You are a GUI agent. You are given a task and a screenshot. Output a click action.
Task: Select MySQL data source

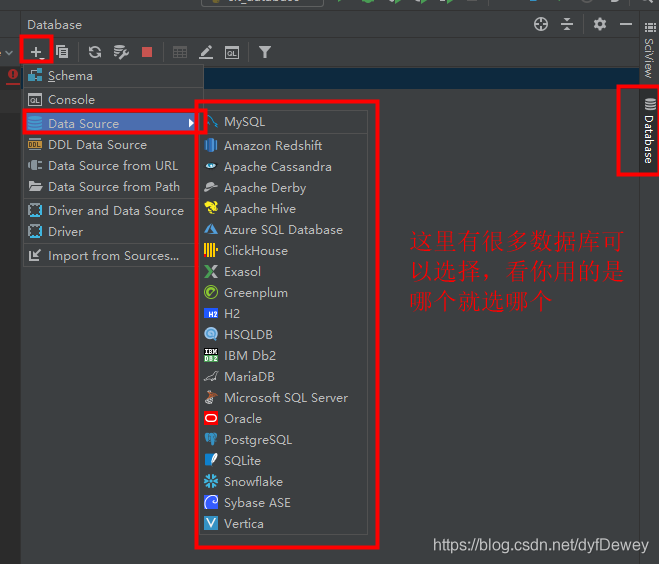pos(285,122)
